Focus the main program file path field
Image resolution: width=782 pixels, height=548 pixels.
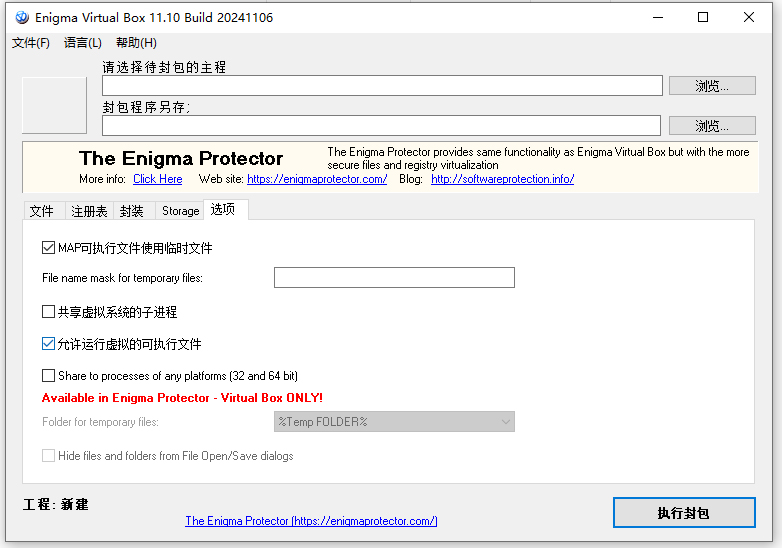[x=382, y=85]
